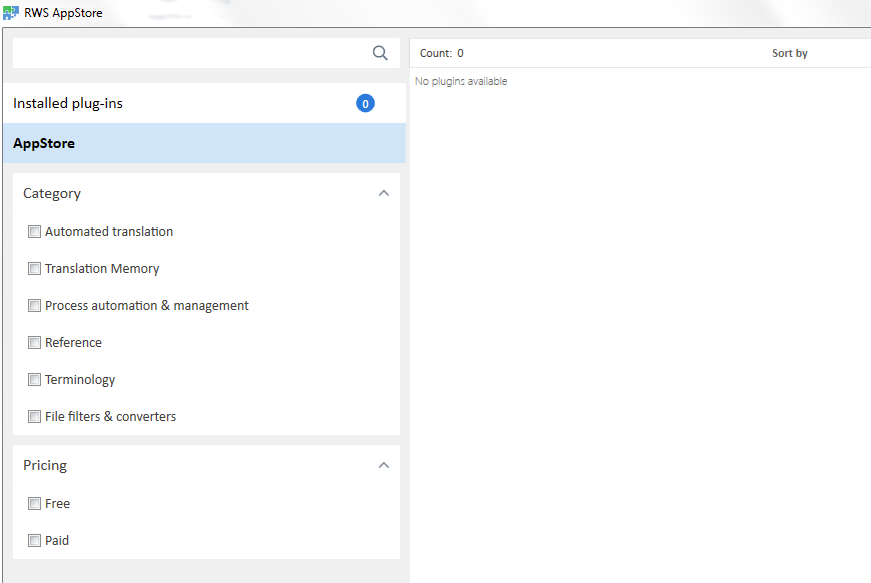Screen dimensions: 871x583
Task: Click the Sort by label
Action: (789, 53)
